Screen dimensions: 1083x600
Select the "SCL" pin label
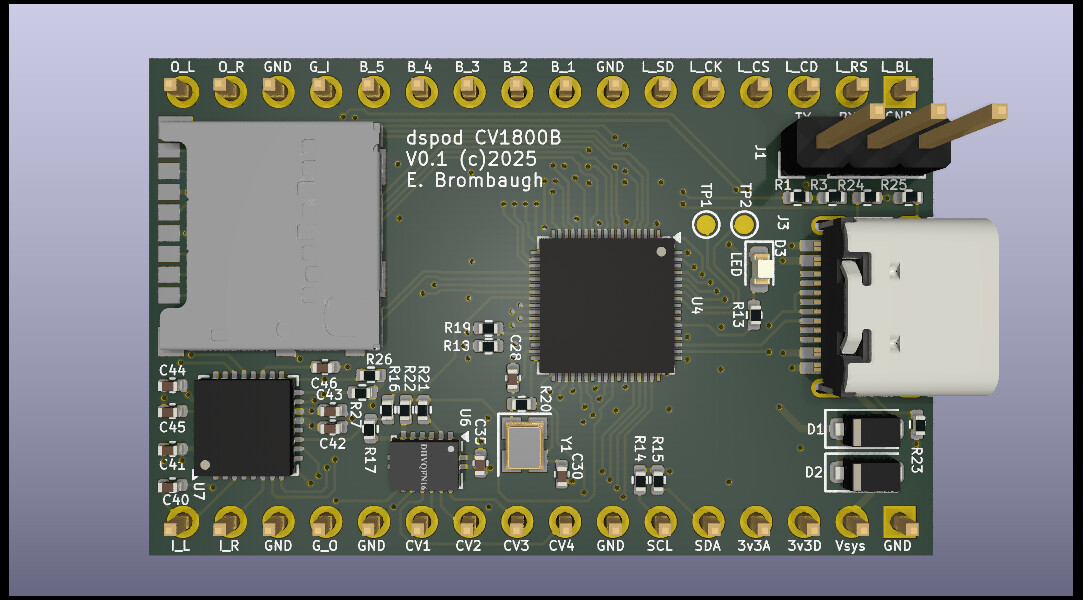pos(660,545)
